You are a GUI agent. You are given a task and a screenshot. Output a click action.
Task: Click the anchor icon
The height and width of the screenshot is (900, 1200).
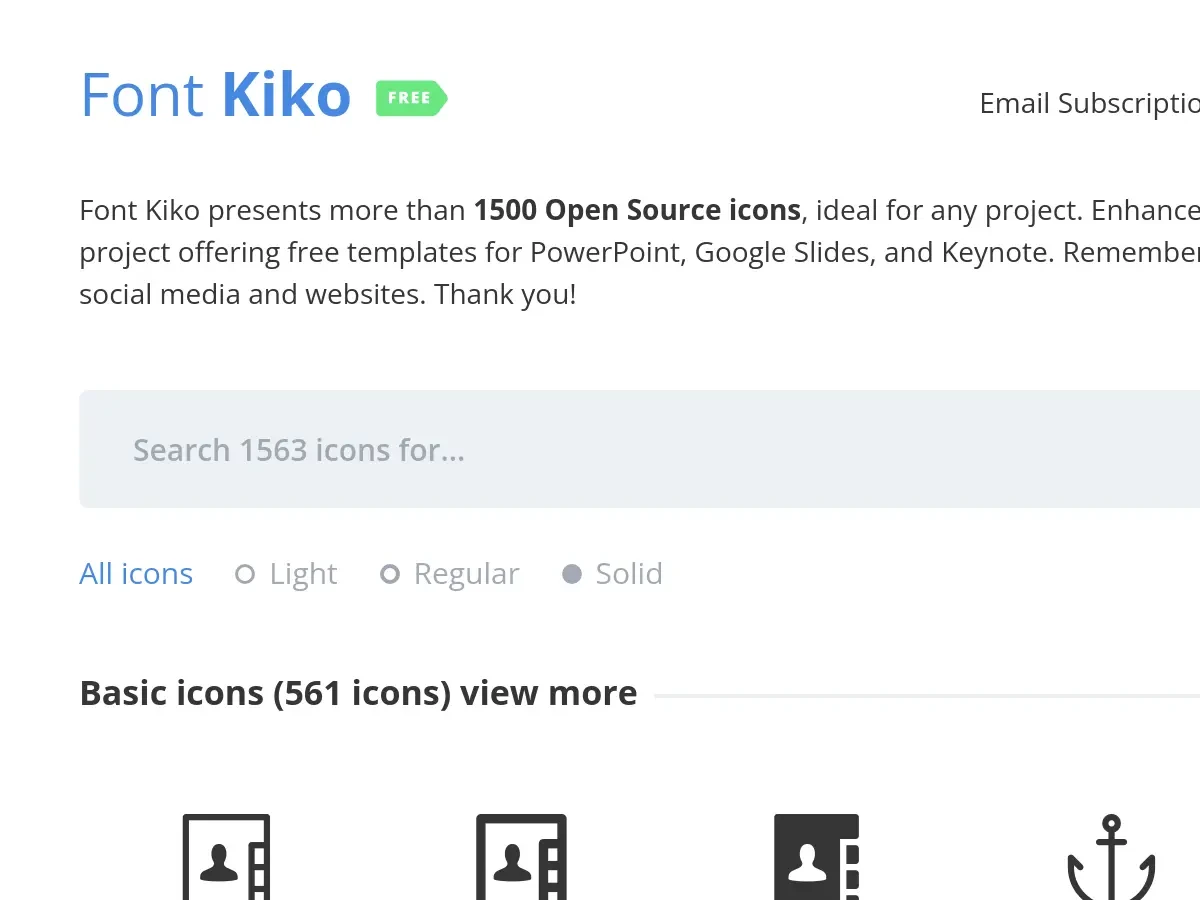pos(1111,860)
